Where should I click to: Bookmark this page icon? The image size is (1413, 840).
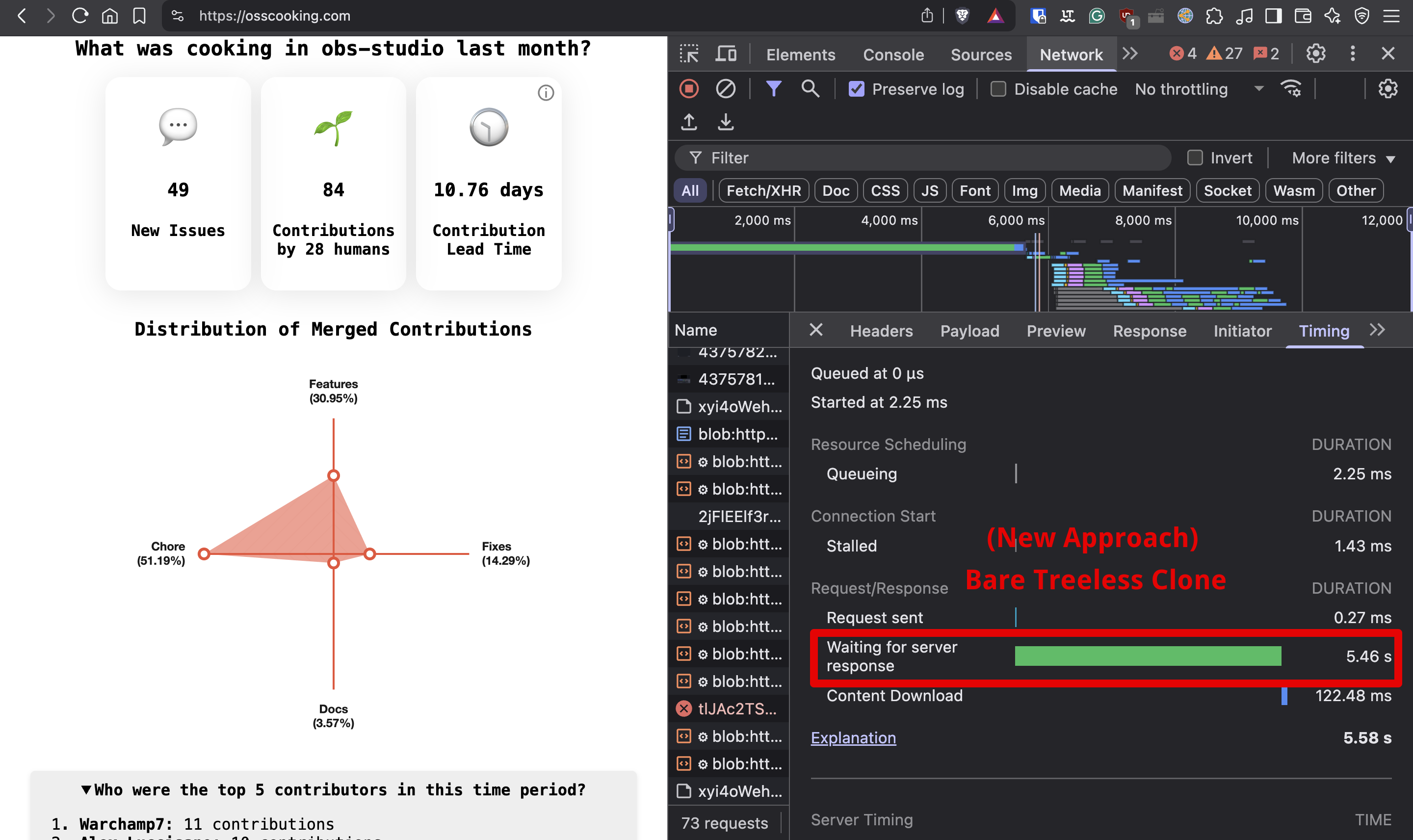click(x=139, y=16)
